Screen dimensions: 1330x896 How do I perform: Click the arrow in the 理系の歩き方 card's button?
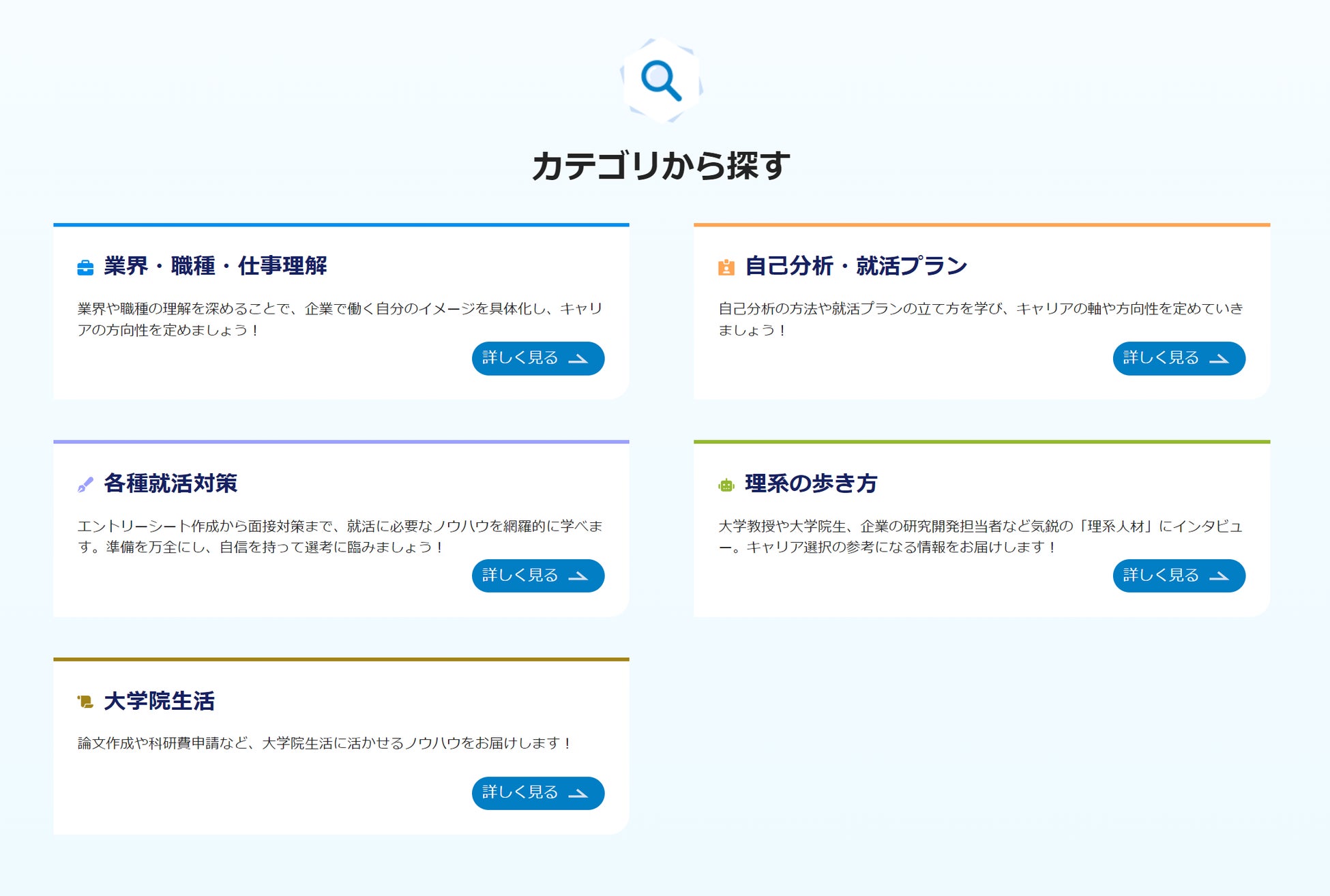point(1219,576)
